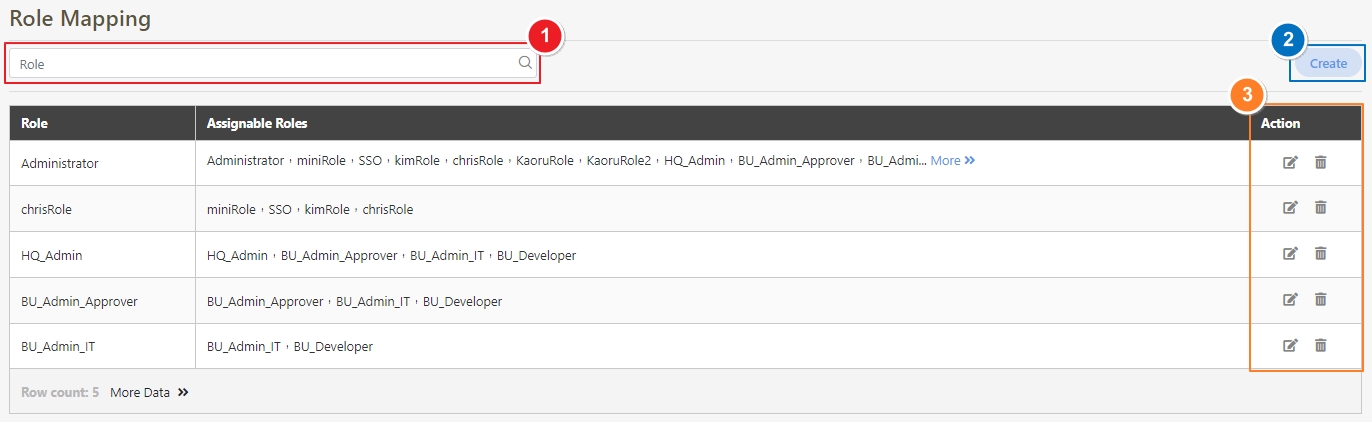Click trash icon in chrisRole row
This screenshot has height=422, width=1372.
(x=1320, y=208)
